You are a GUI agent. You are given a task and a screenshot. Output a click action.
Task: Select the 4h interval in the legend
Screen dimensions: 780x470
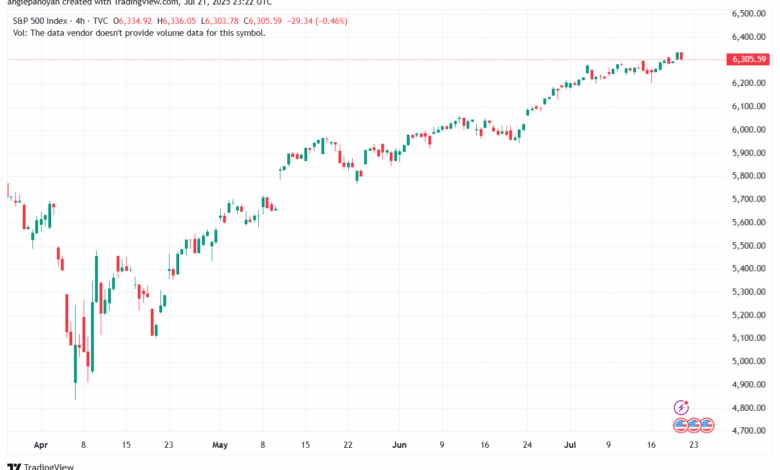coord(80,21)
